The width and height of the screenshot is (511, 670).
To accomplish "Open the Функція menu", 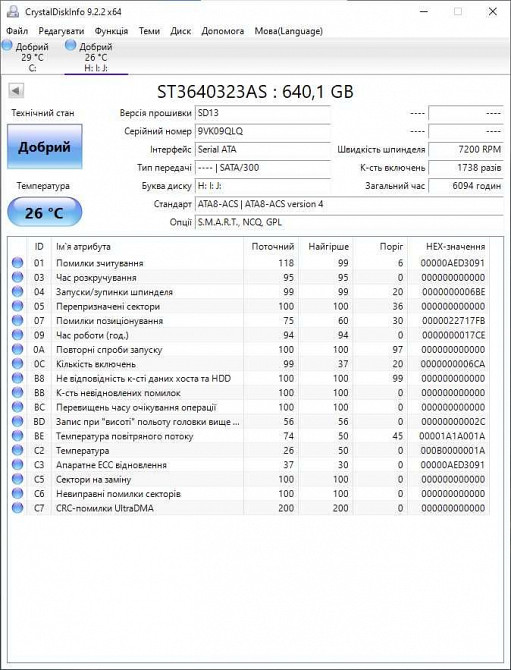I will (111, 31).
